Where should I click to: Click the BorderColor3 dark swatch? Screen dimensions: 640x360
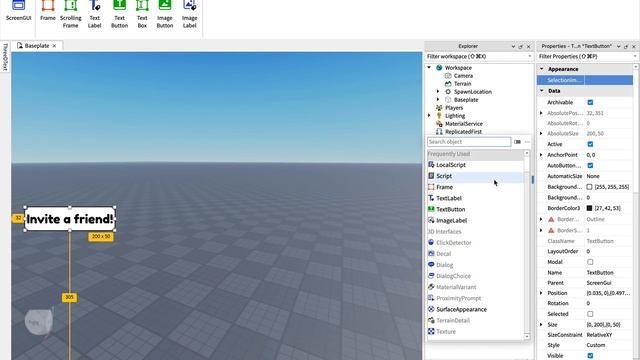point(589,208)
